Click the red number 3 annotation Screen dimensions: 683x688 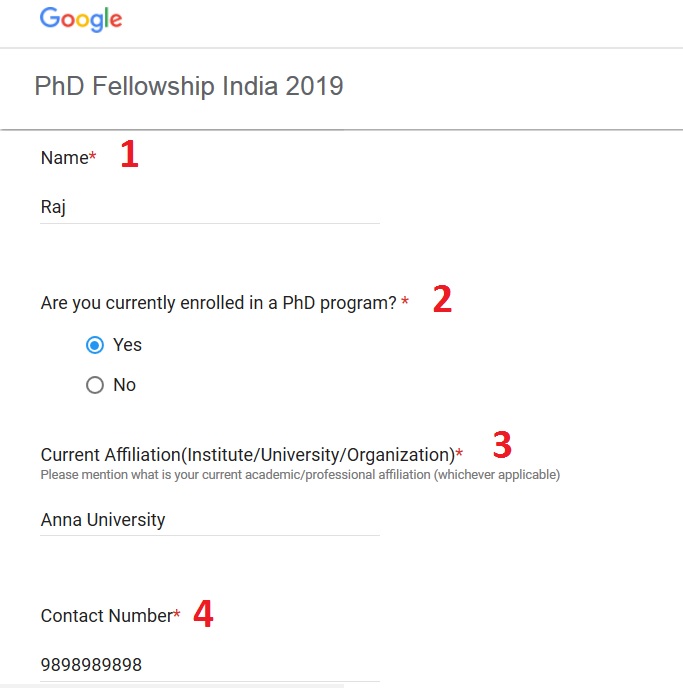pos(502,444)
